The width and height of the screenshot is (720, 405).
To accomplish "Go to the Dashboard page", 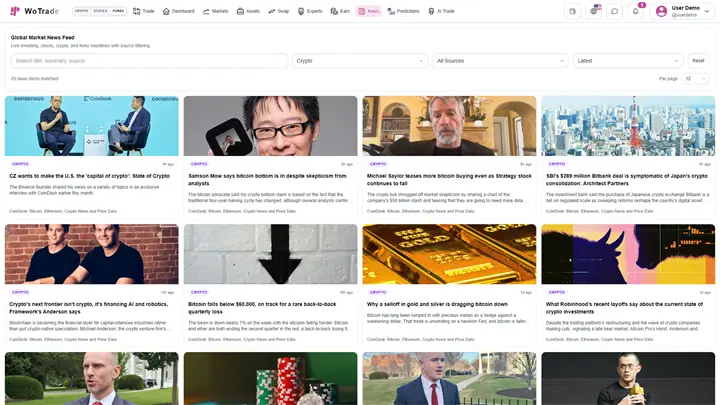I will point(179,11).
